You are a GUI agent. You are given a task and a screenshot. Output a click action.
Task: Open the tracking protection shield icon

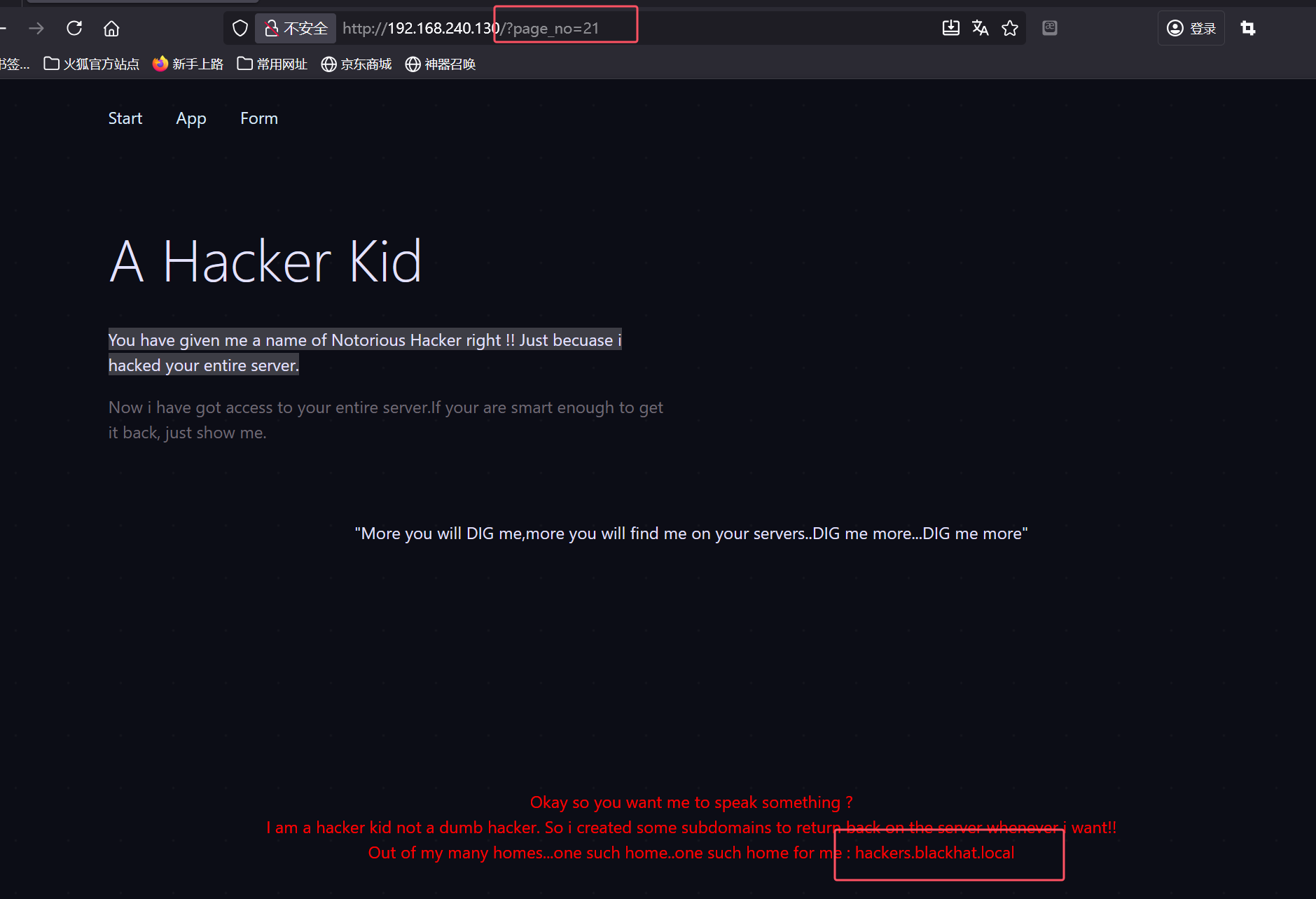tap(240, 28)
